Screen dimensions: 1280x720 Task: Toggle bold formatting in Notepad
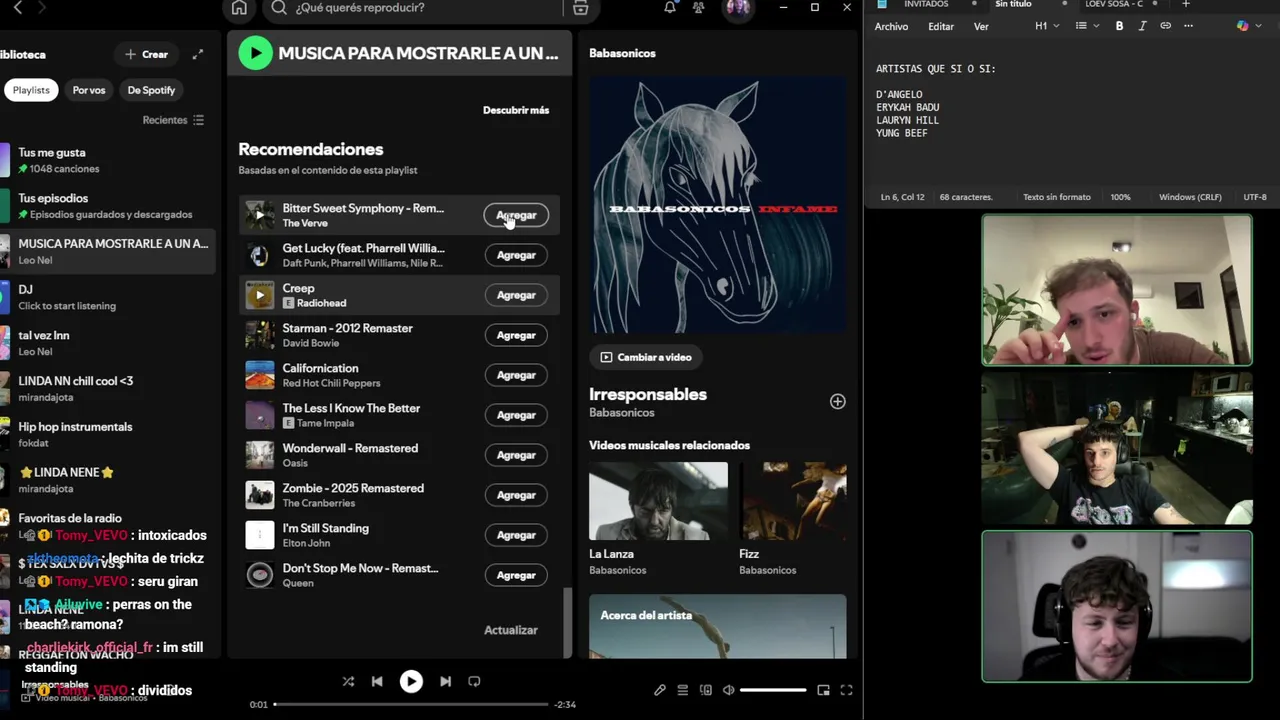click(x=1119, y=26)
